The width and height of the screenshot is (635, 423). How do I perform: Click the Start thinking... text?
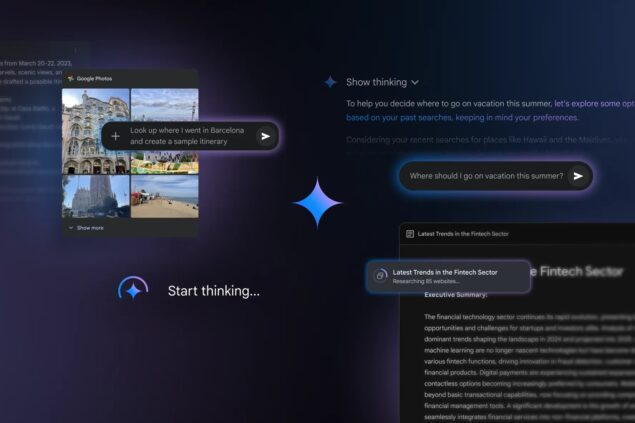click(214, 291)
